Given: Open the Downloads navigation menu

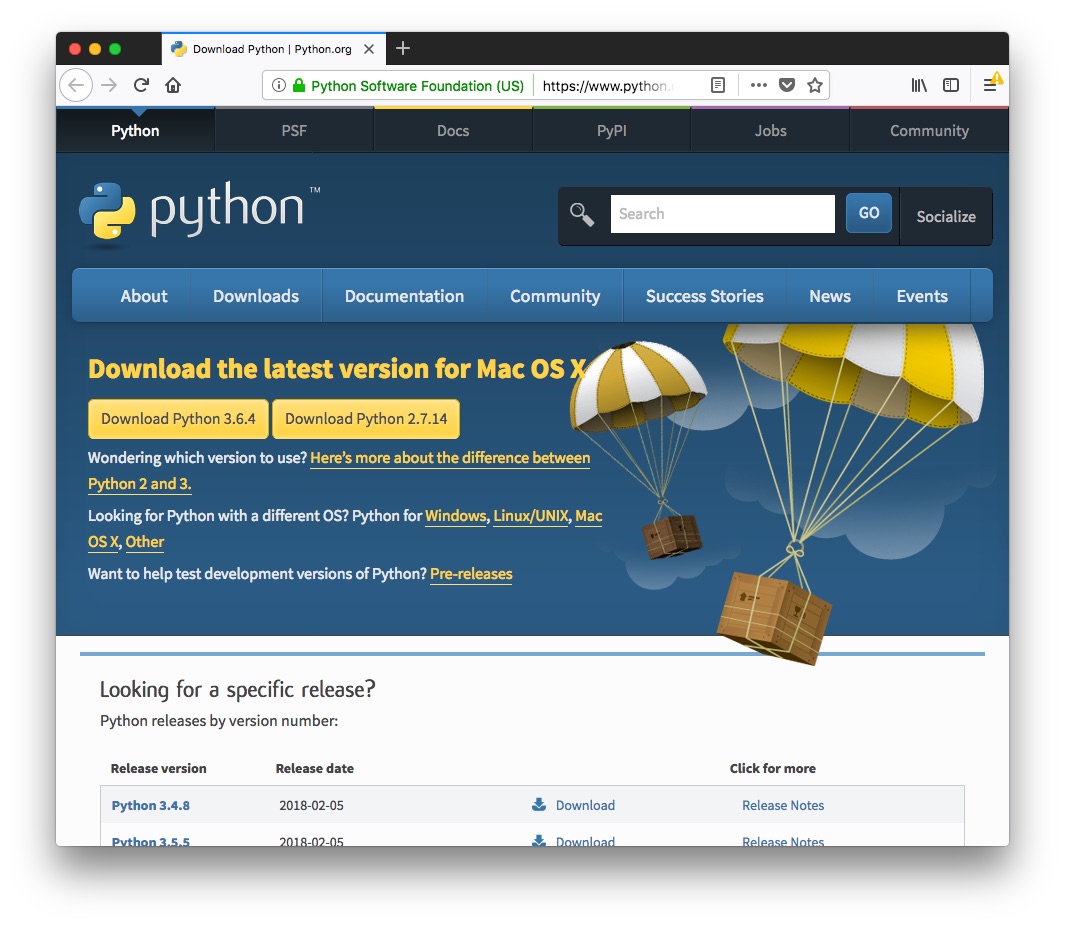Looking at the screenshot, I should [255, 295].
